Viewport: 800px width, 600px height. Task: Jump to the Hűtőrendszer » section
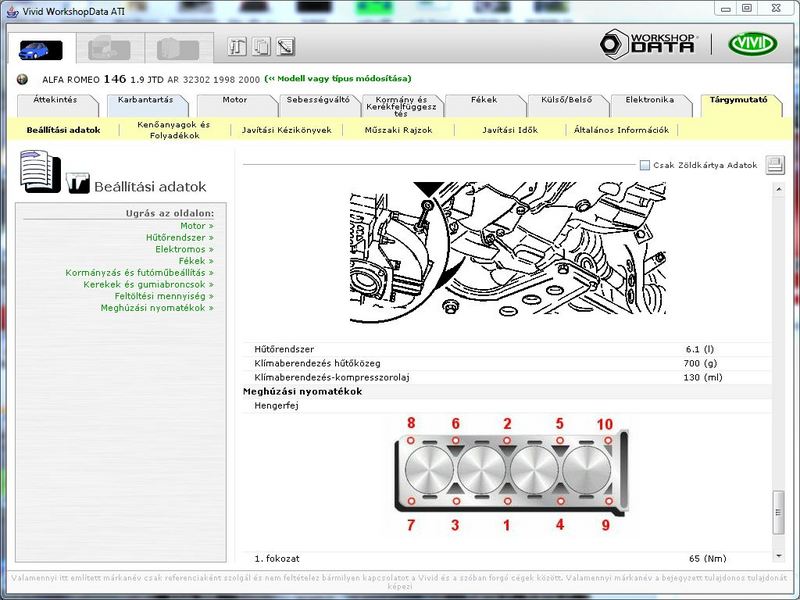click(x=180, y=238)
